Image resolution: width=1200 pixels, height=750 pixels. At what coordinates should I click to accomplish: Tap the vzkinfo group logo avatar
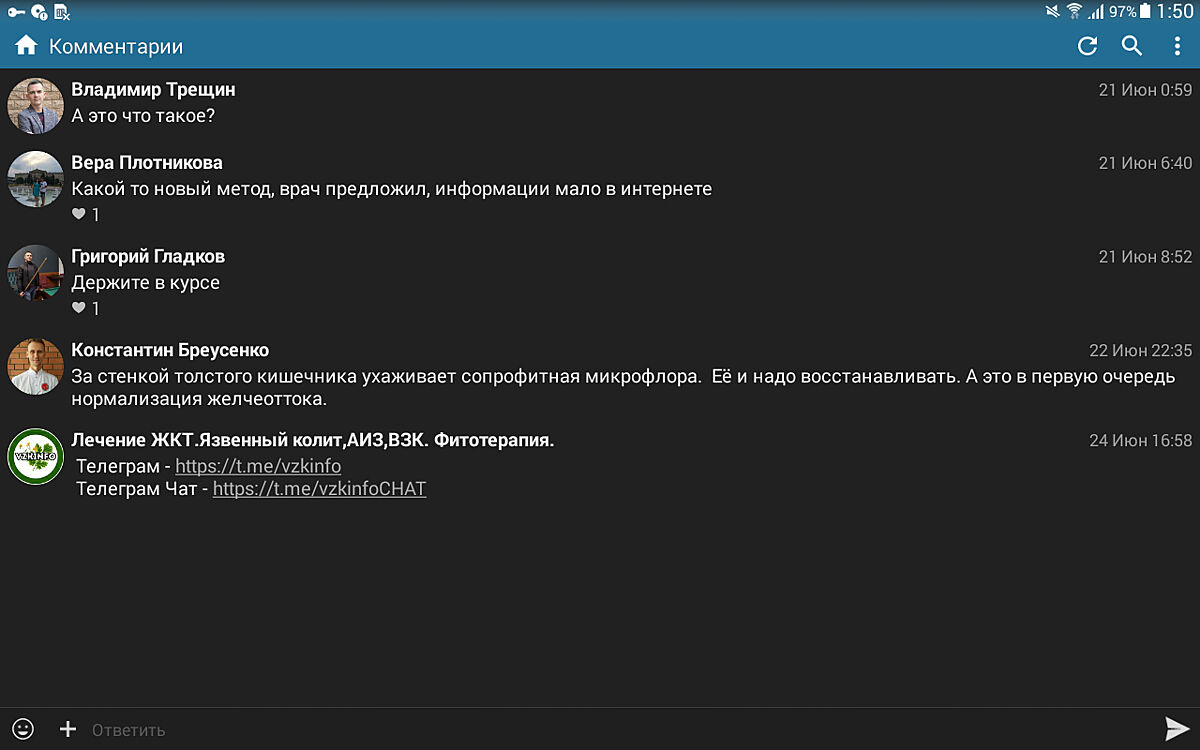pyautogui.click(x=36, y=457)
